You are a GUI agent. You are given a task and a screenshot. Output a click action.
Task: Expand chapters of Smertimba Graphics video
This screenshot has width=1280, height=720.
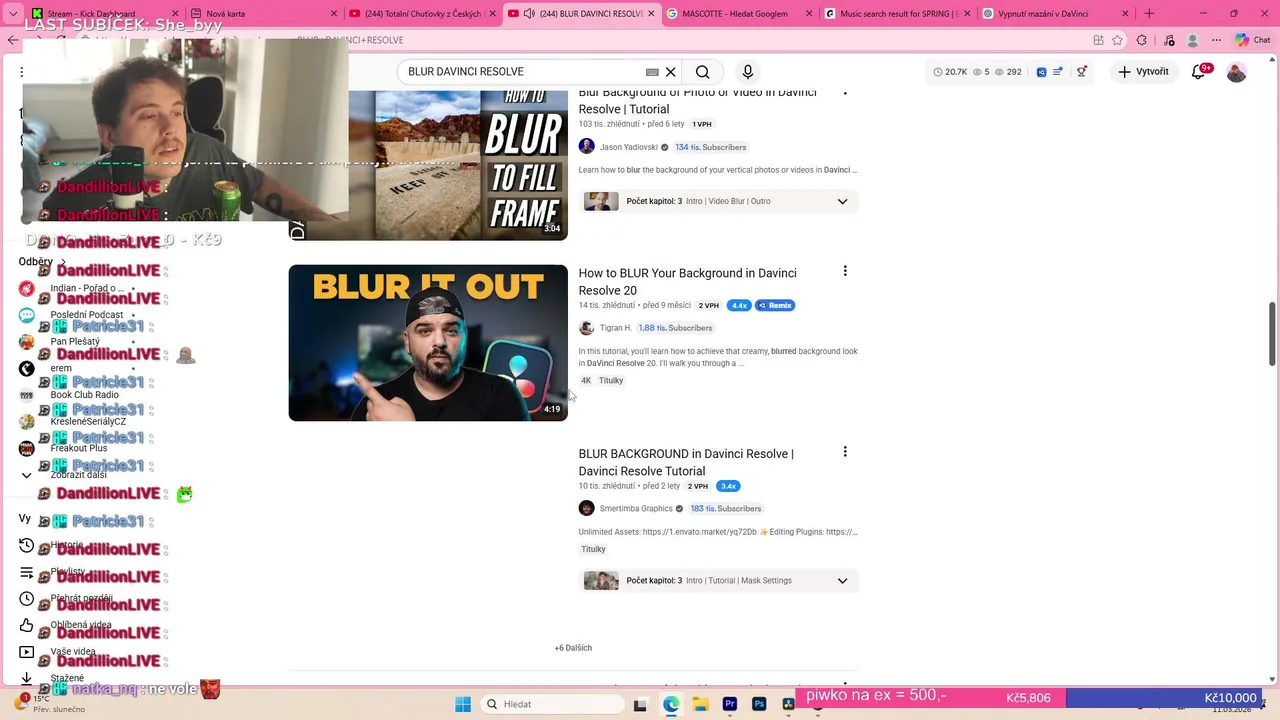pos(842,581)
